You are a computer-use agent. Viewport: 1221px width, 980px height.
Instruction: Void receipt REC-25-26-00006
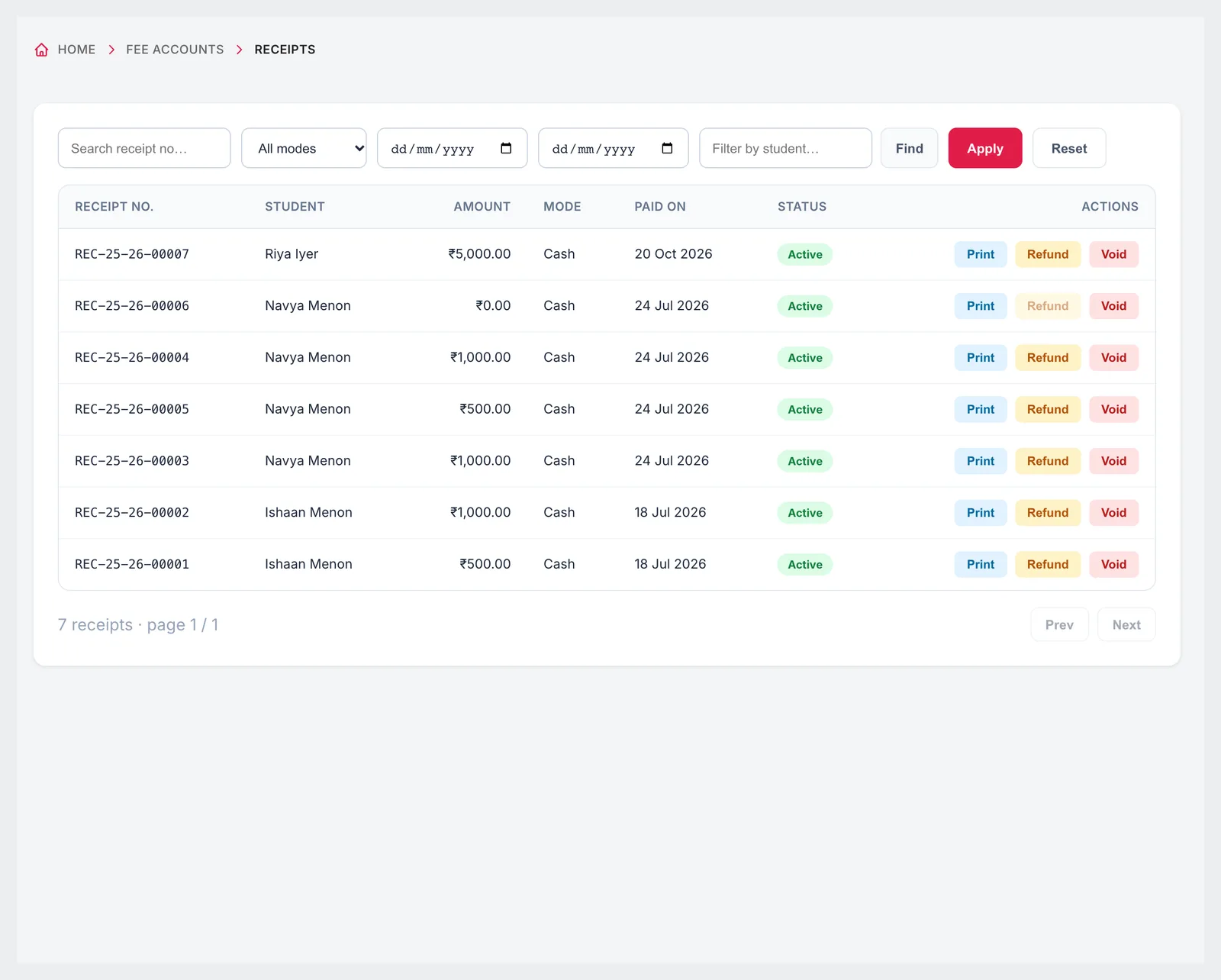tap(1113, 306)
